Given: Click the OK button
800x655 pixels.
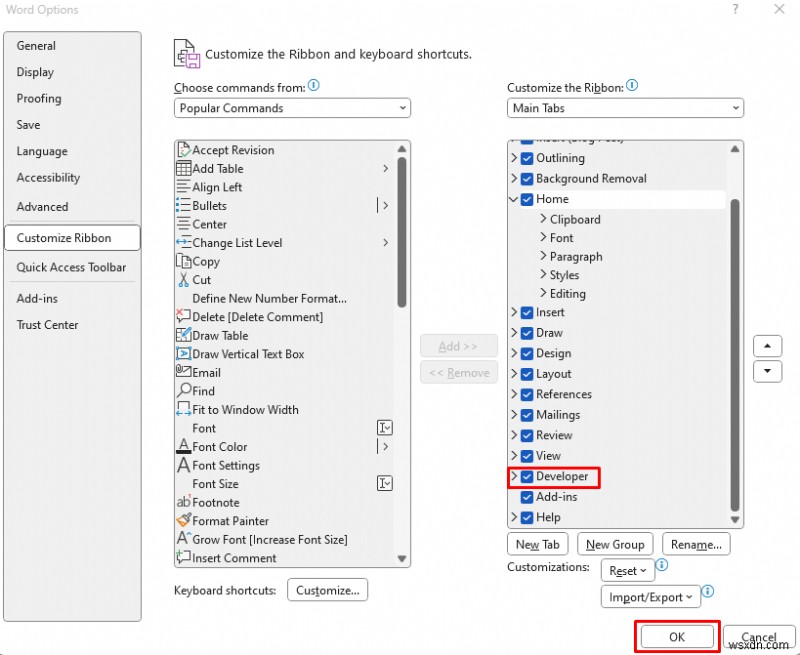Looking at the screenshot, I should [677, 637].
